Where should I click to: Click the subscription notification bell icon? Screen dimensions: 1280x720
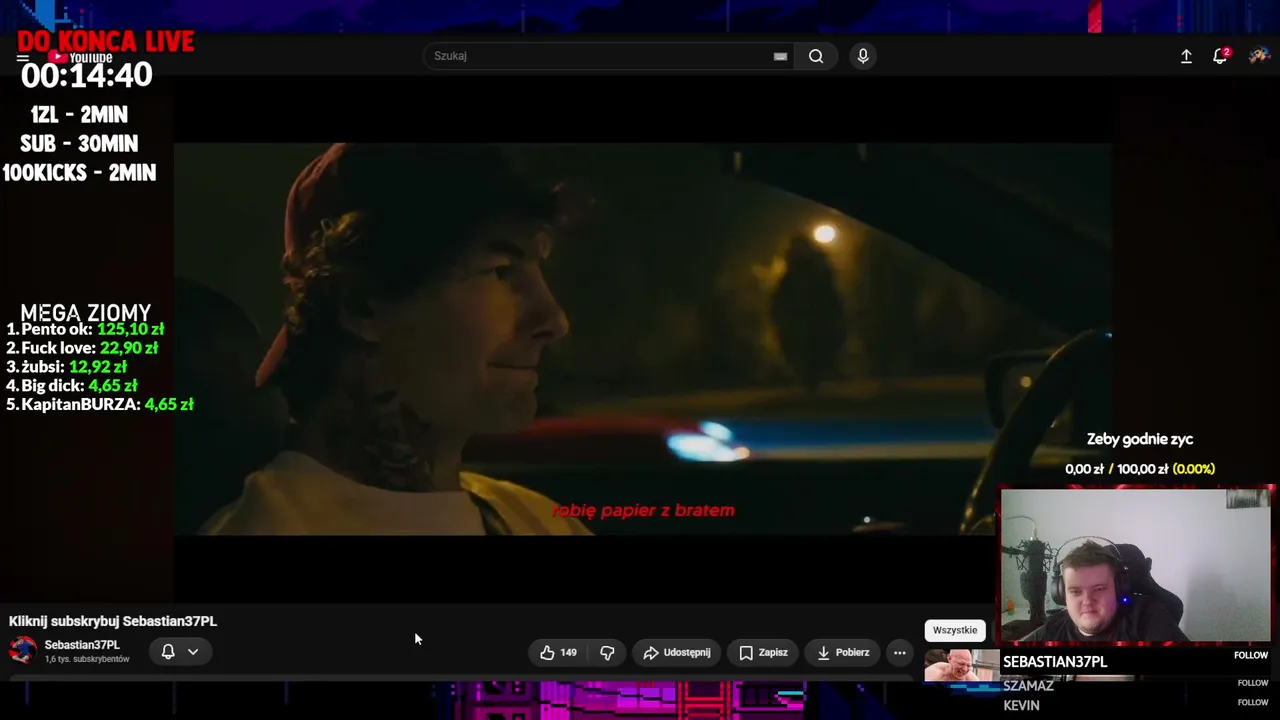pyautogui.click(x=168, y=652)
